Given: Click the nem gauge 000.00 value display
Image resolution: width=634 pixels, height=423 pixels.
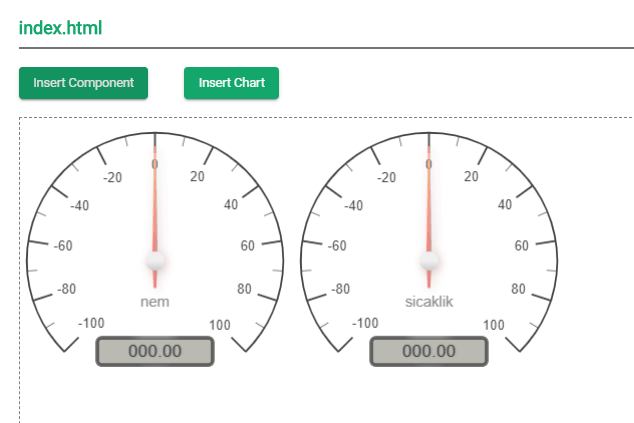Looking at the screenshot, I should pos(155,351).
